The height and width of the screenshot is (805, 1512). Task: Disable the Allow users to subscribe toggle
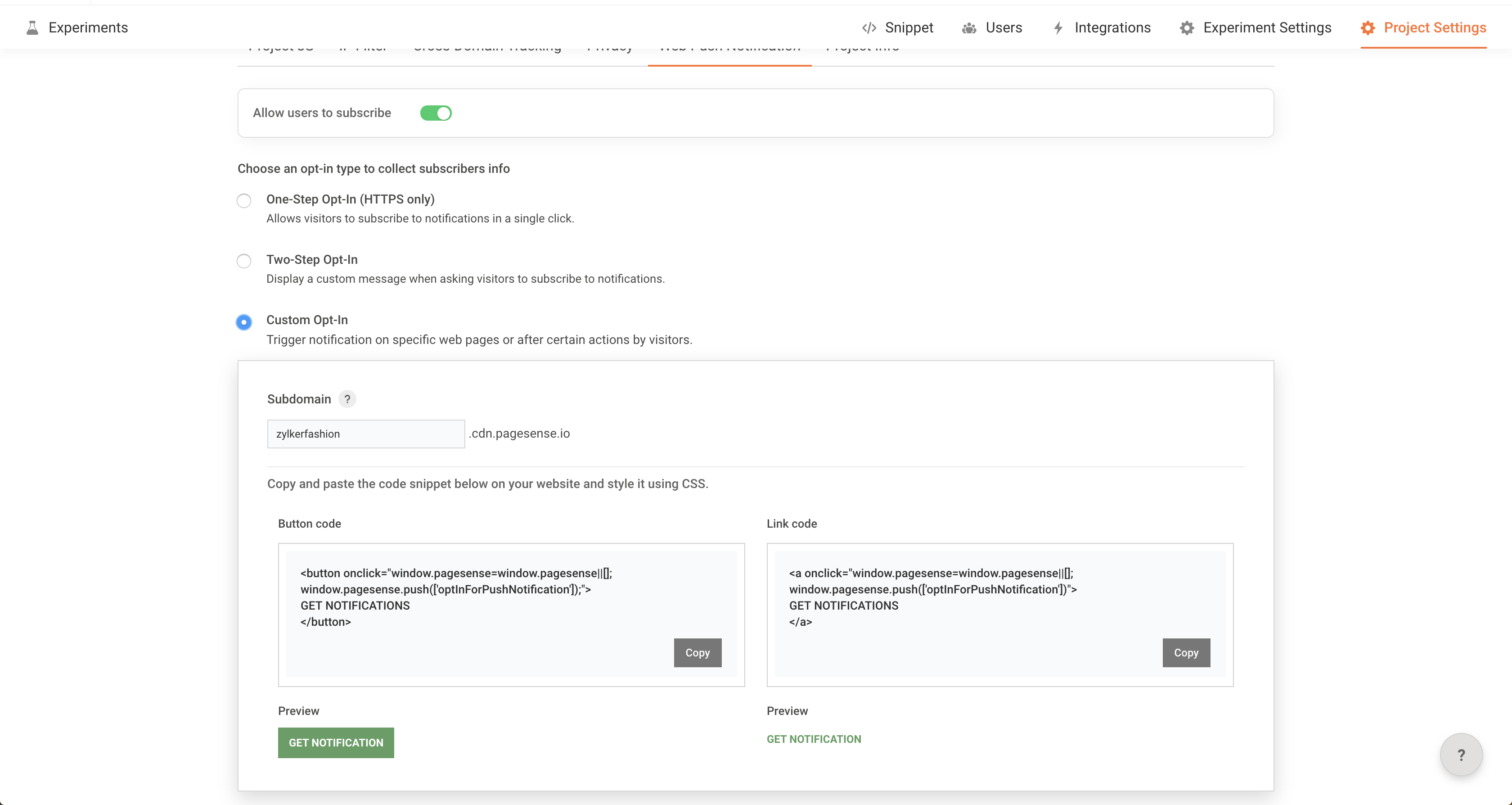click(x=436, y=113)
